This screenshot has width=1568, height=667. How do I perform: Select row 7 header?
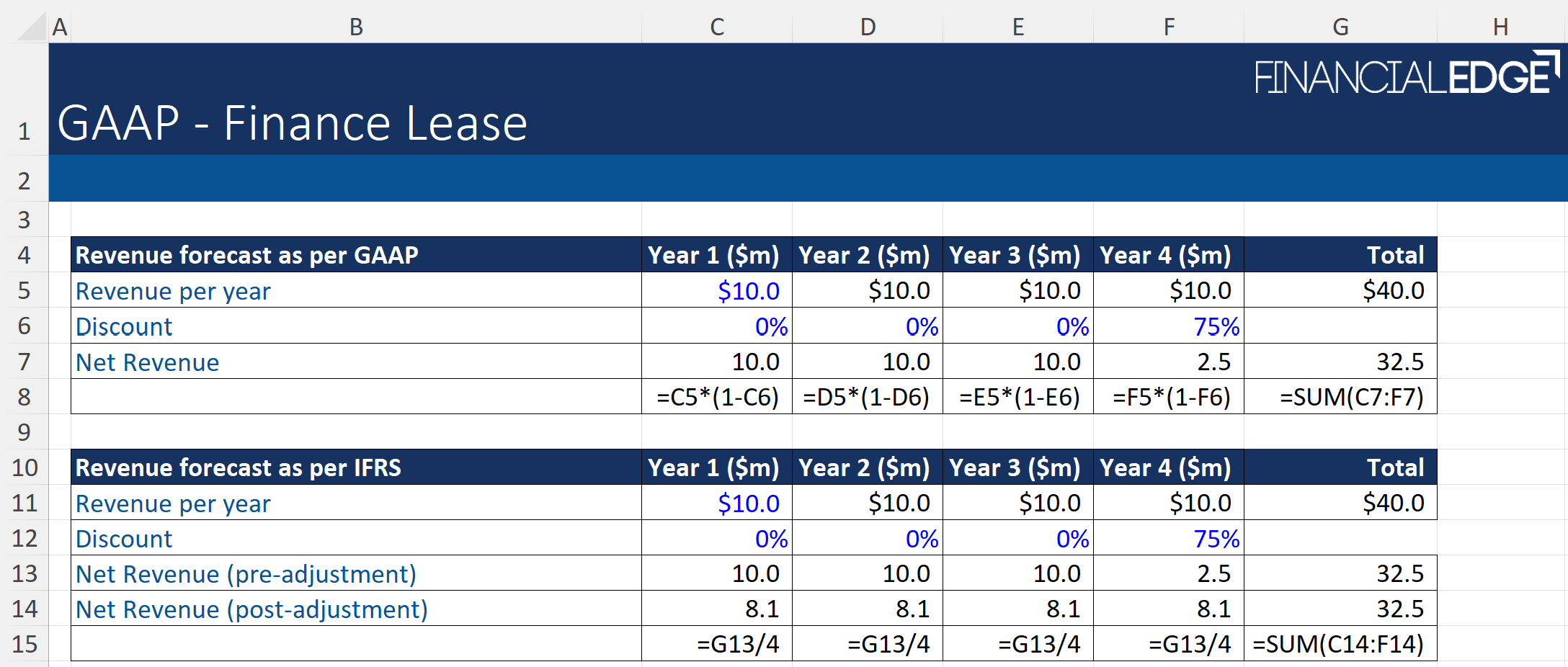point(24,362)
